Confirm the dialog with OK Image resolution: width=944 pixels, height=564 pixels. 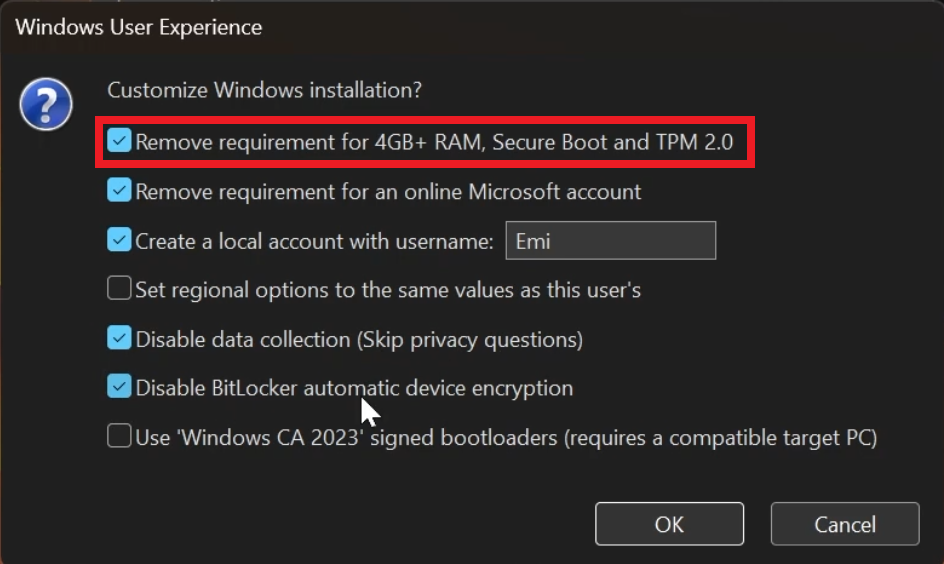point(669,524)
